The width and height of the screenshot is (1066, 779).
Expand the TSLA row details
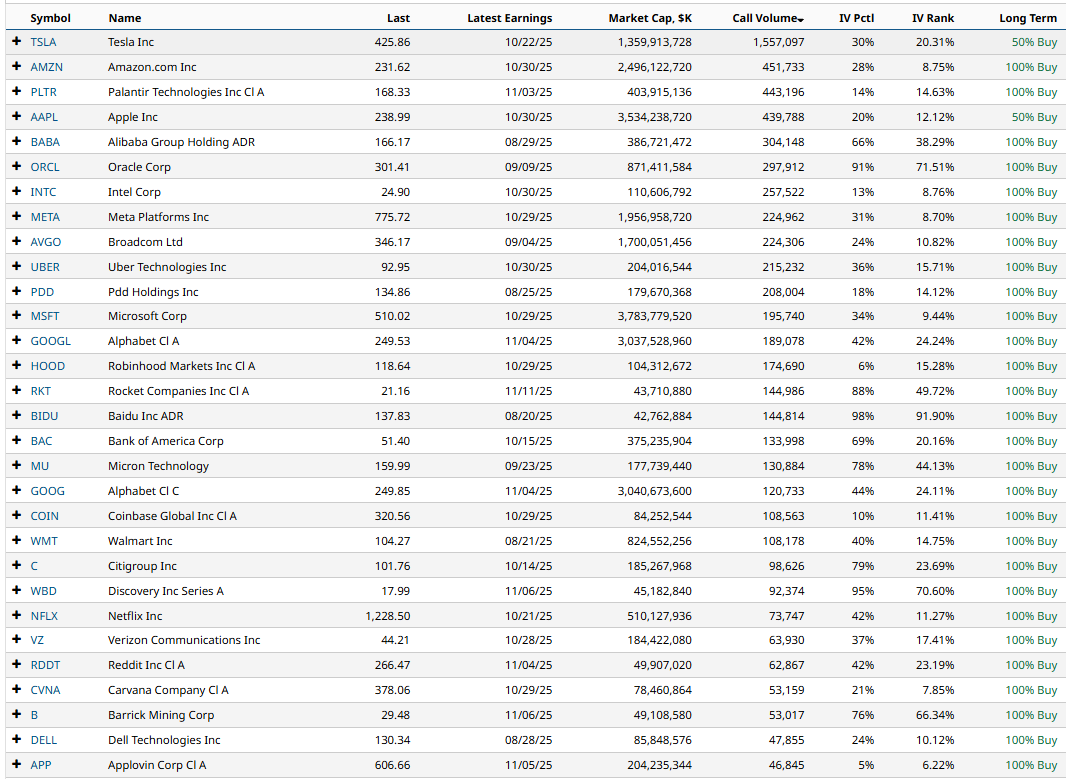tap(17, 41)
